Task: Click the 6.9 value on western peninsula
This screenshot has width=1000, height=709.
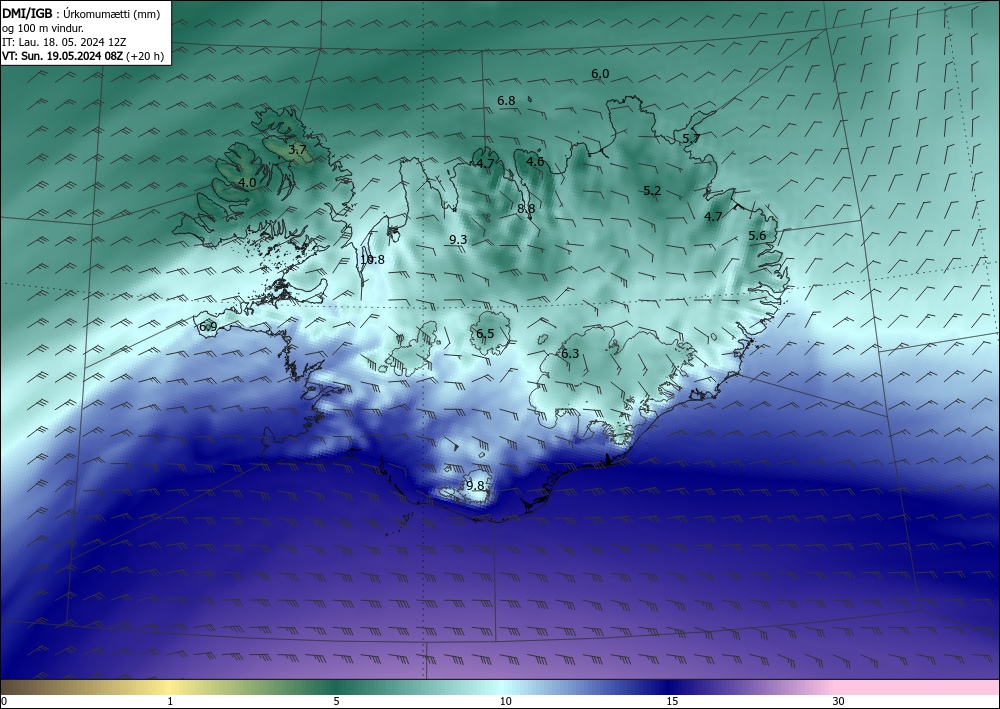Action: coord(209,327)
